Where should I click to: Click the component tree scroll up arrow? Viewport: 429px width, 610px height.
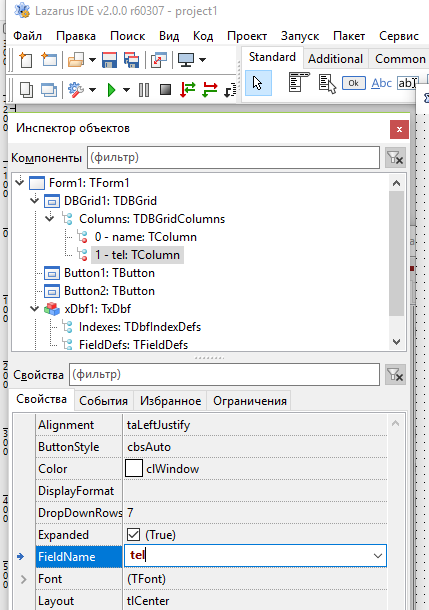396,183
